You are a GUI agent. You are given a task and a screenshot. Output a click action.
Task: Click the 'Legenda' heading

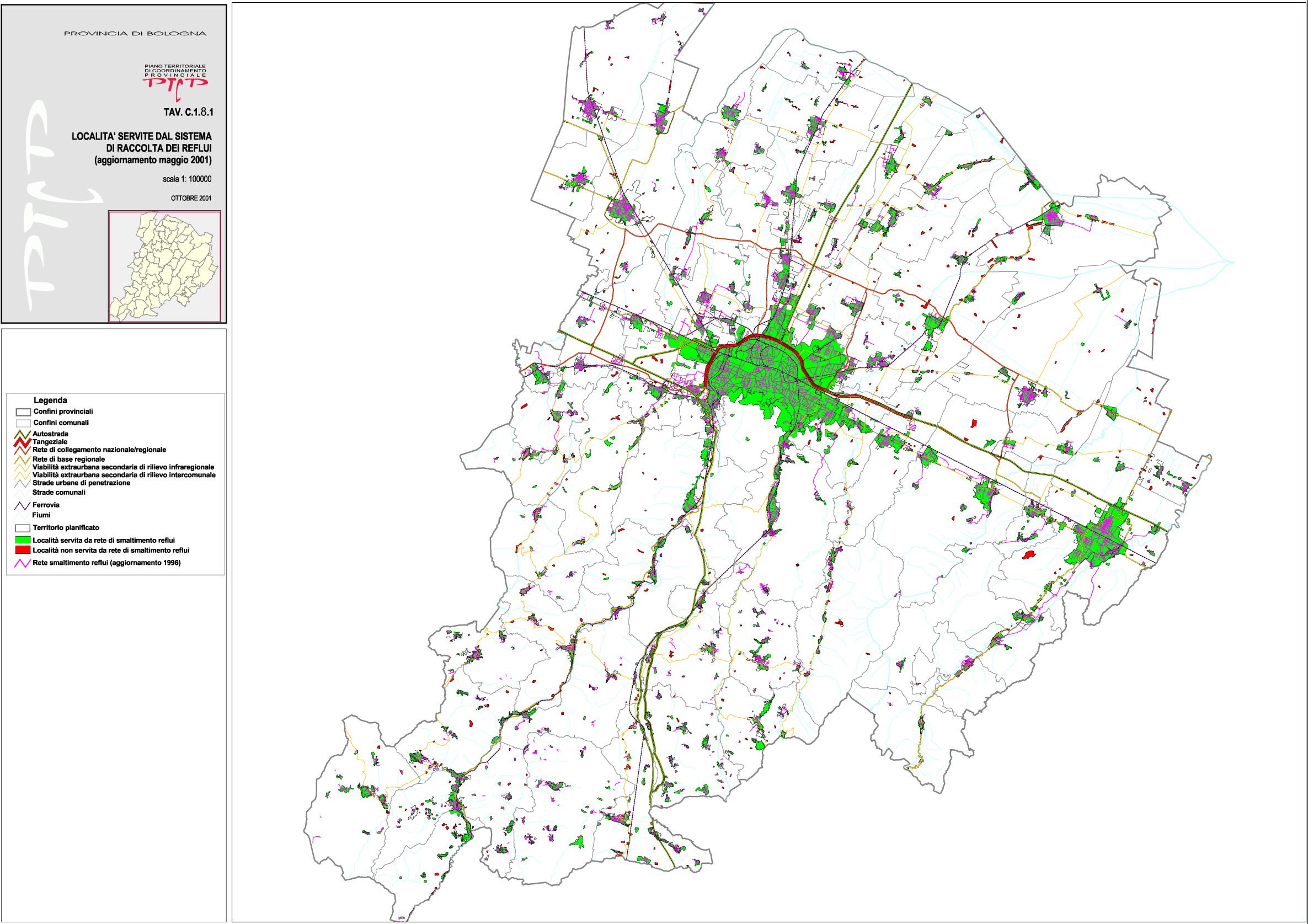click(50, 400)
